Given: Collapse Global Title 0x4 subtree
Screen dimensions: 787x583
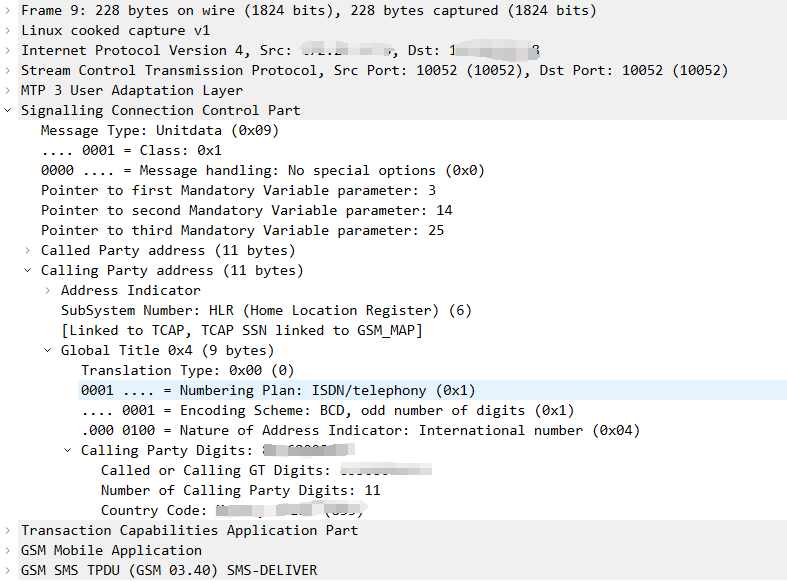Looking at the screenshot, I should (x=49, y=350).
